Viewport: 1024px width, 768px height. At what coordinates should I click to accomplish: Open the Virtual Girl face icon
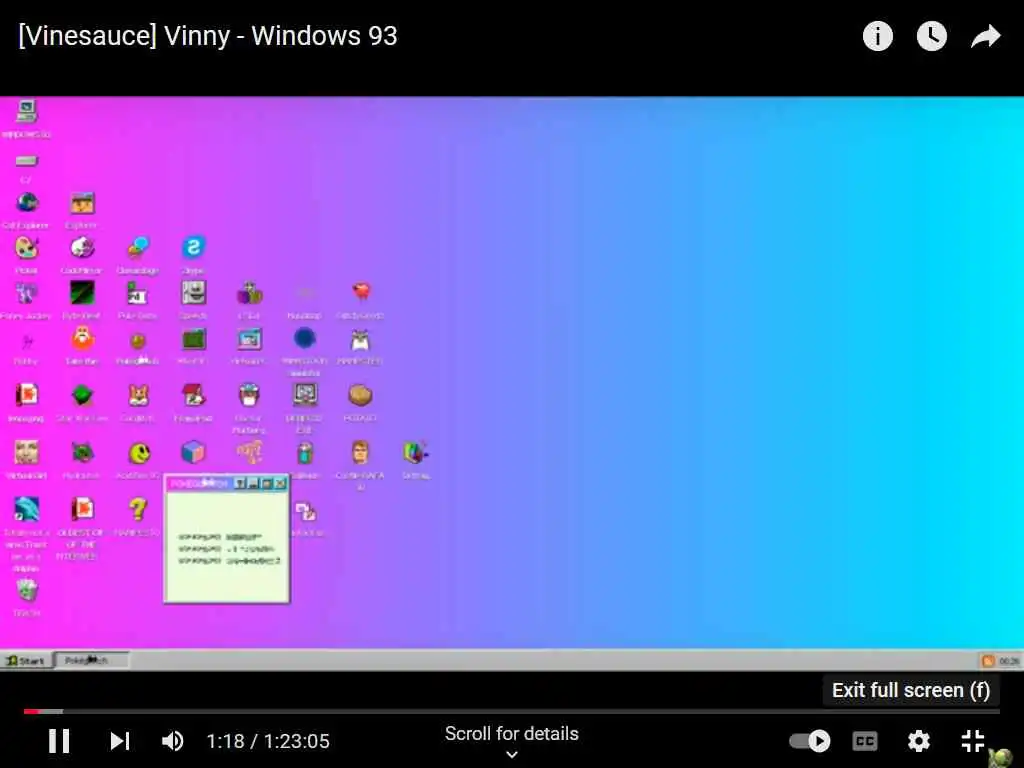26,452
